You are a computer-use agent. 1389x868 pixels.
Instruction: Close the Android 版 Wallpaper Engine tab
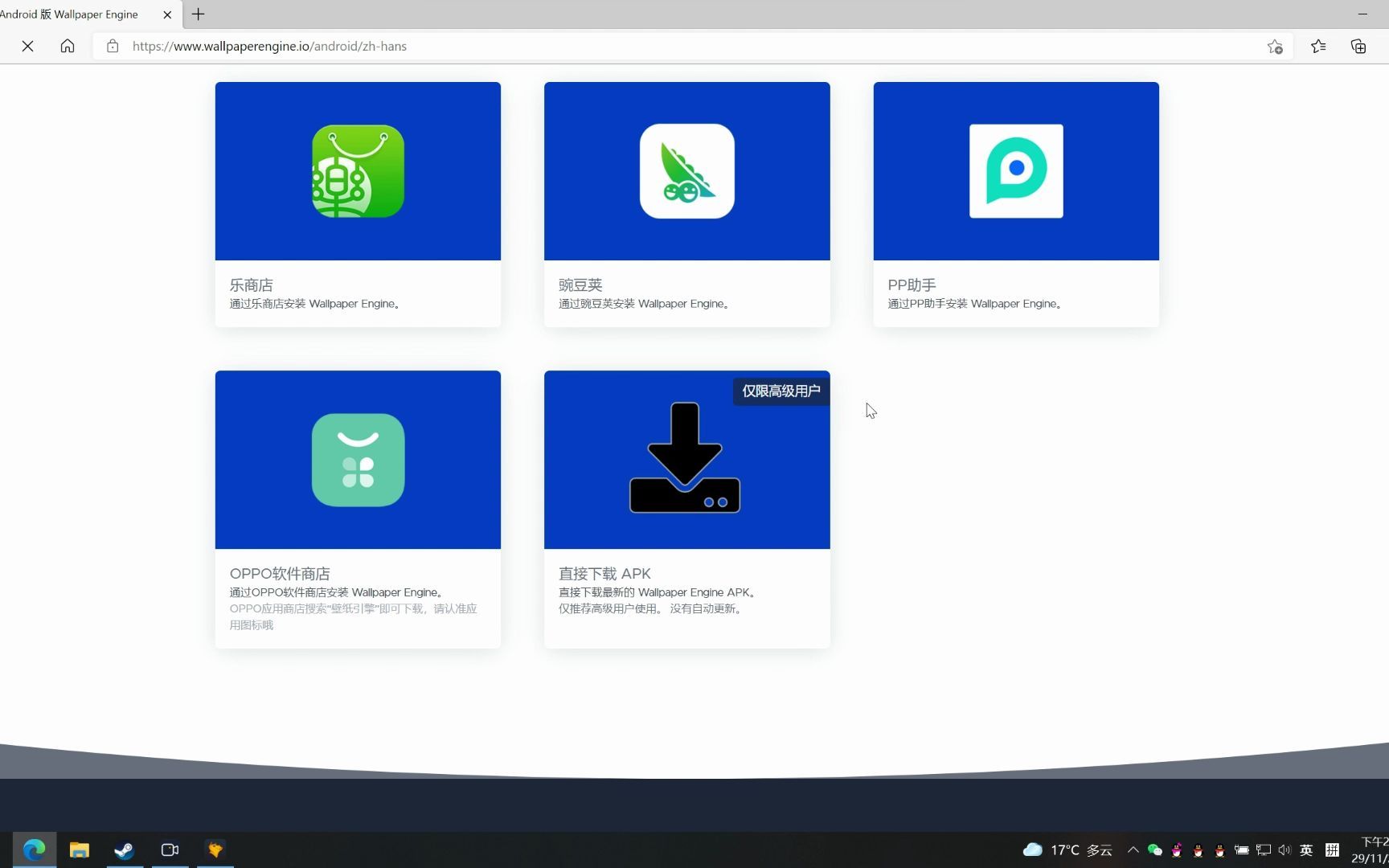[167, 14]
